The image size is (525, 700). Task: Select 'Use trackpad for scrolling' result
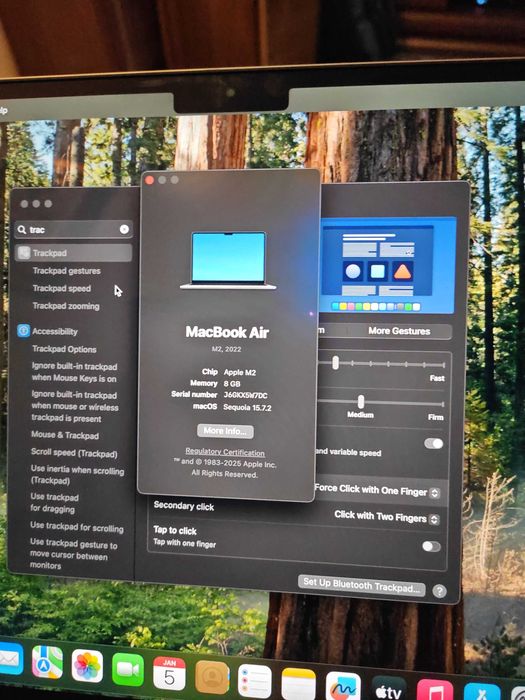77,527
